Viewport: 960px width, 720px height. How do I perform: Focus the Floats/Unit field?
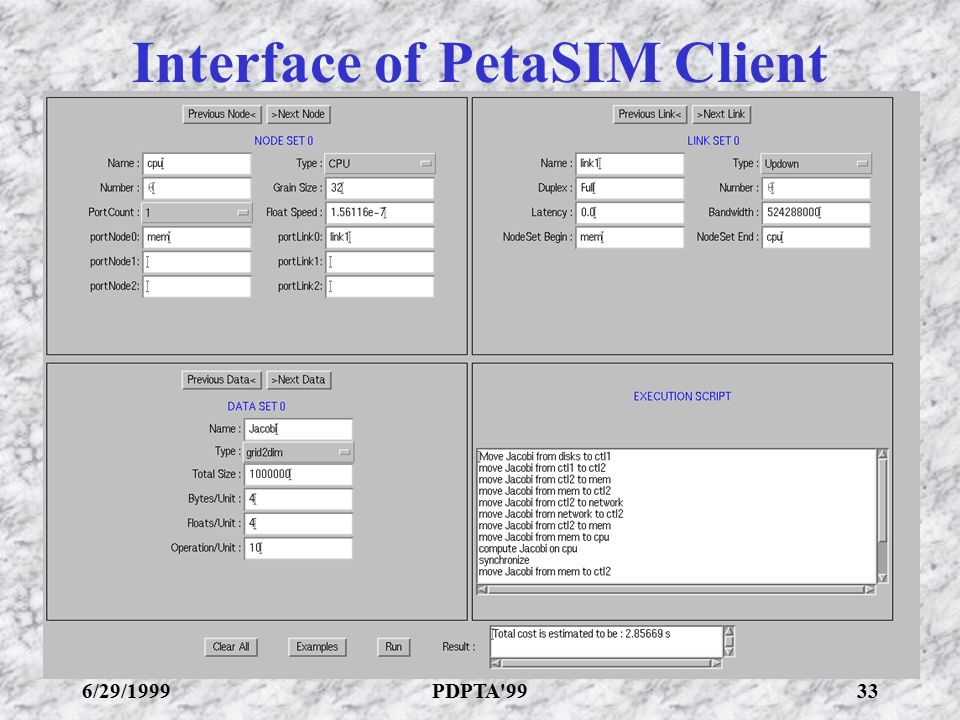pyautogui.click(x=298, y=523)
